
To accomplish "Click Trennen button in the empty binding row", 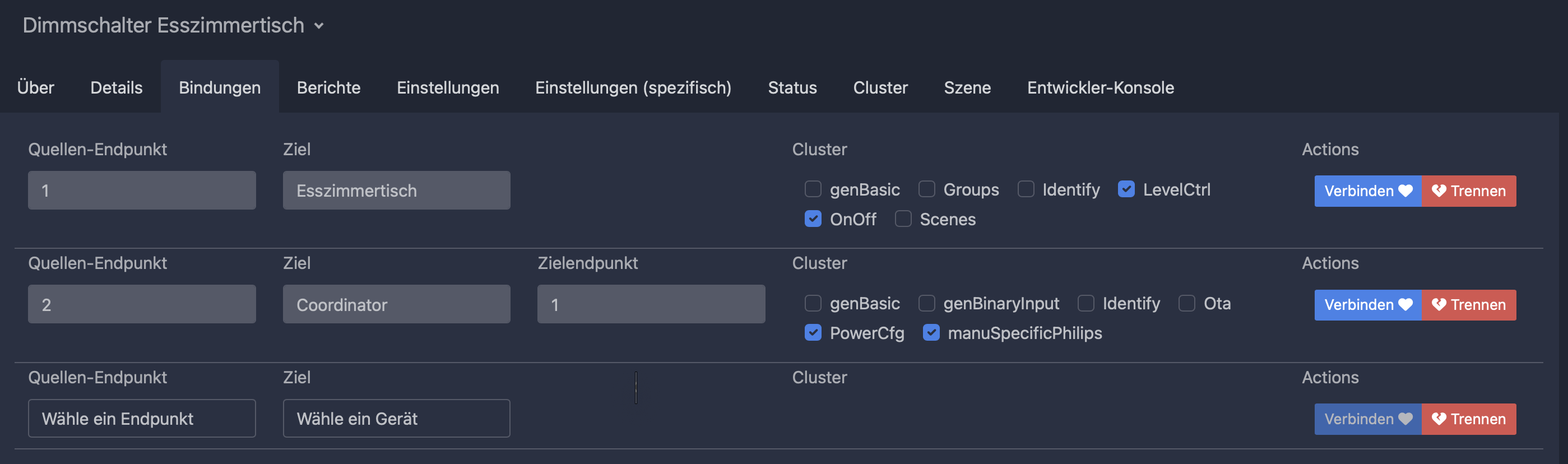I will click(1468, 419).
